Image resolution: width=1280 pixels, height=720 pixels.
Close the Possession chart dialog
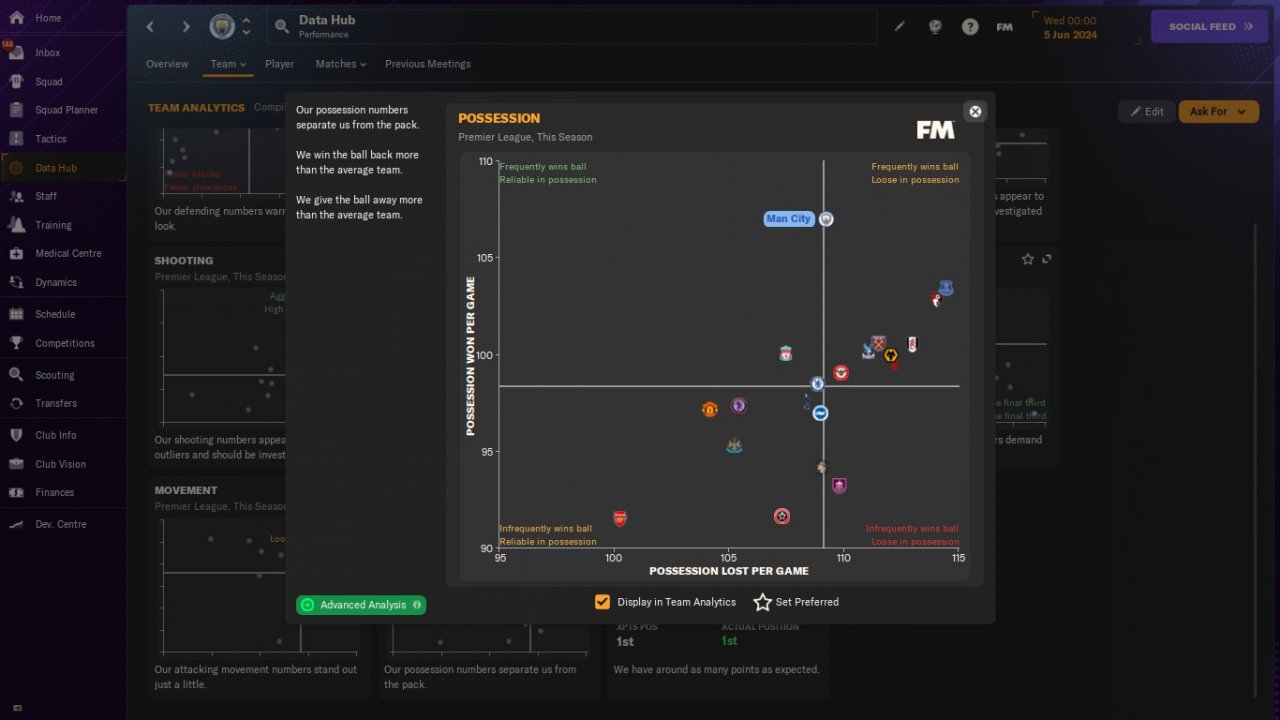pos(975,111)
